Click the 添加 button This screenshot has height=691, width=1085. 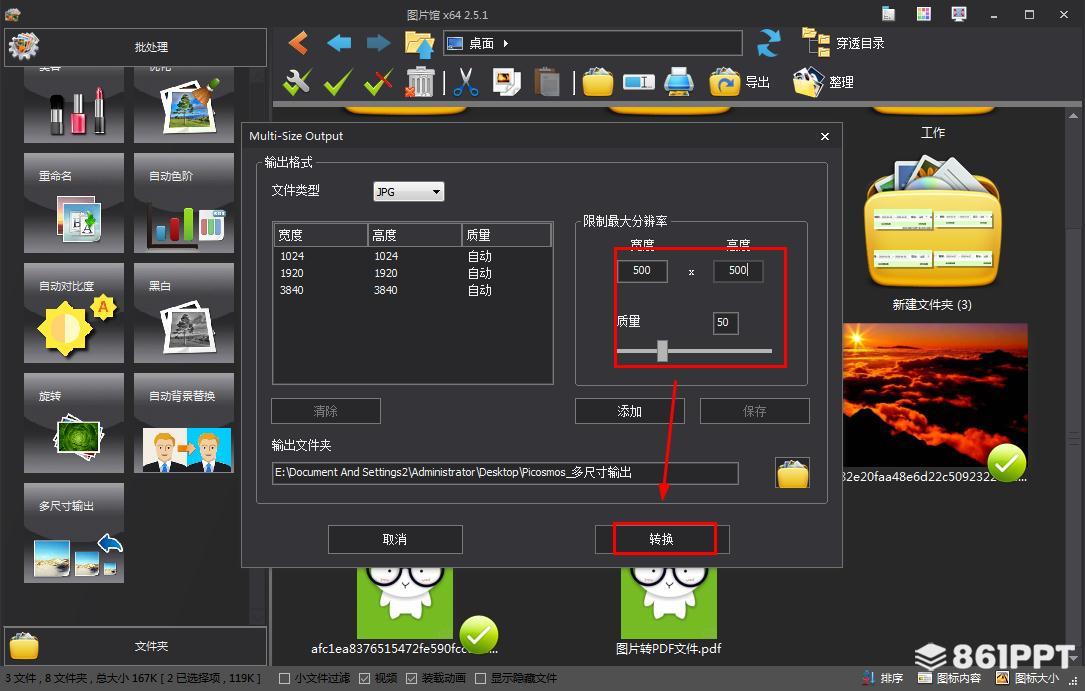tap(630, 411)
